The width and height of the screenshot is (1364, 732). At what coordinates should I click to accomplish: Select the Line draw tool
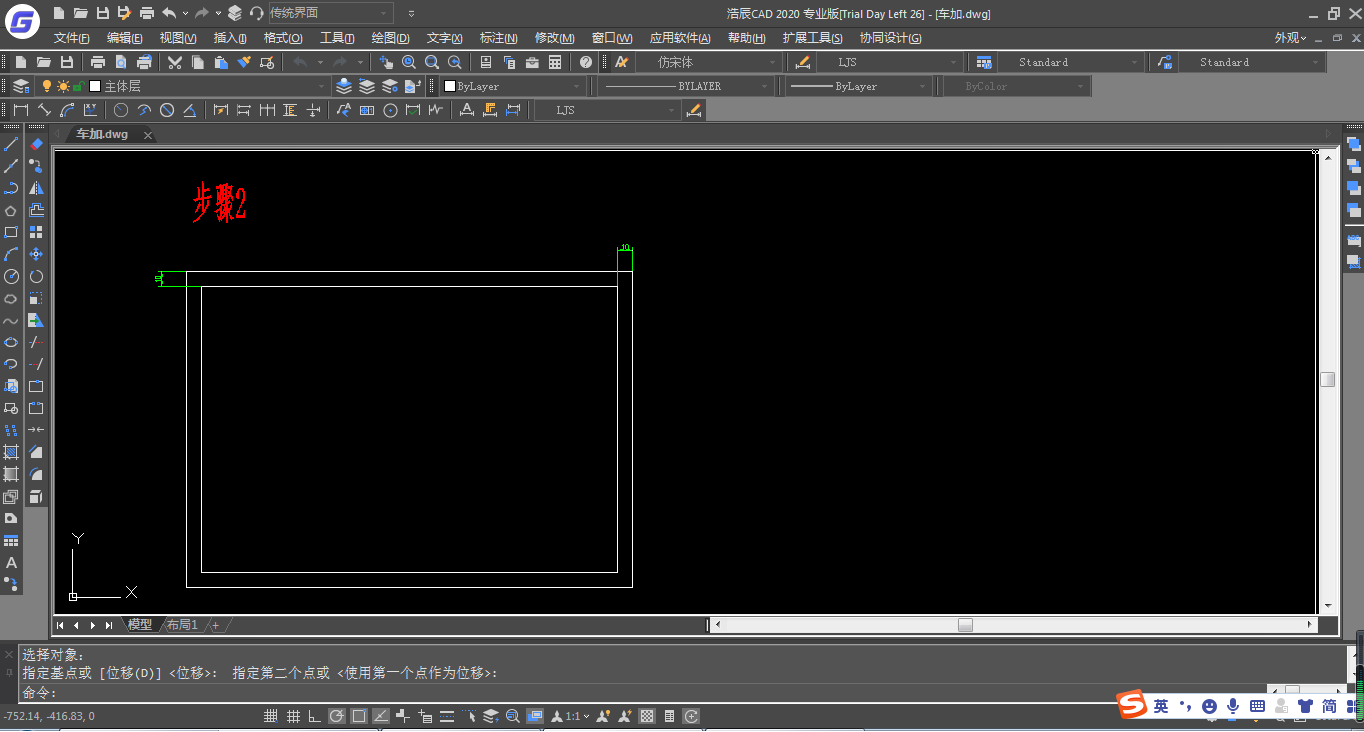pos(11,144)
